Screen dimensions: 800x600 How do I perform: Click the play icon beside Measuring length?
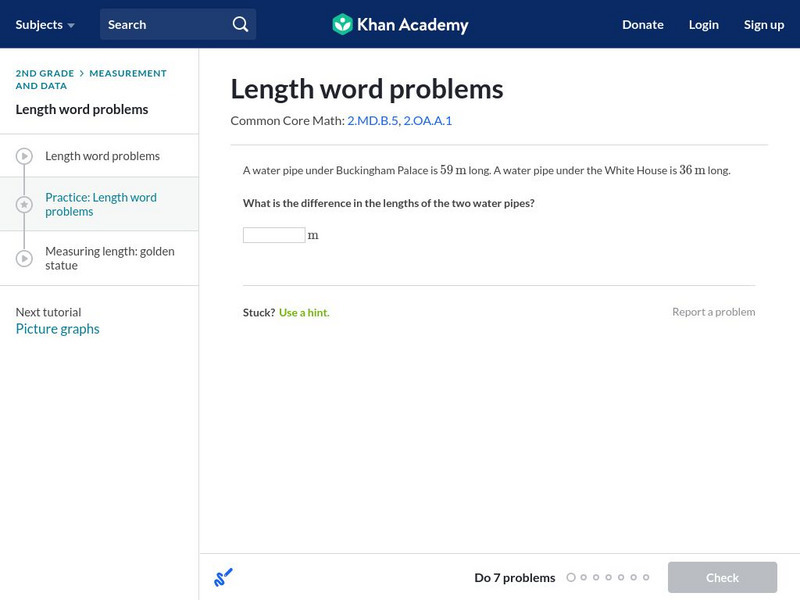[24, 258]
